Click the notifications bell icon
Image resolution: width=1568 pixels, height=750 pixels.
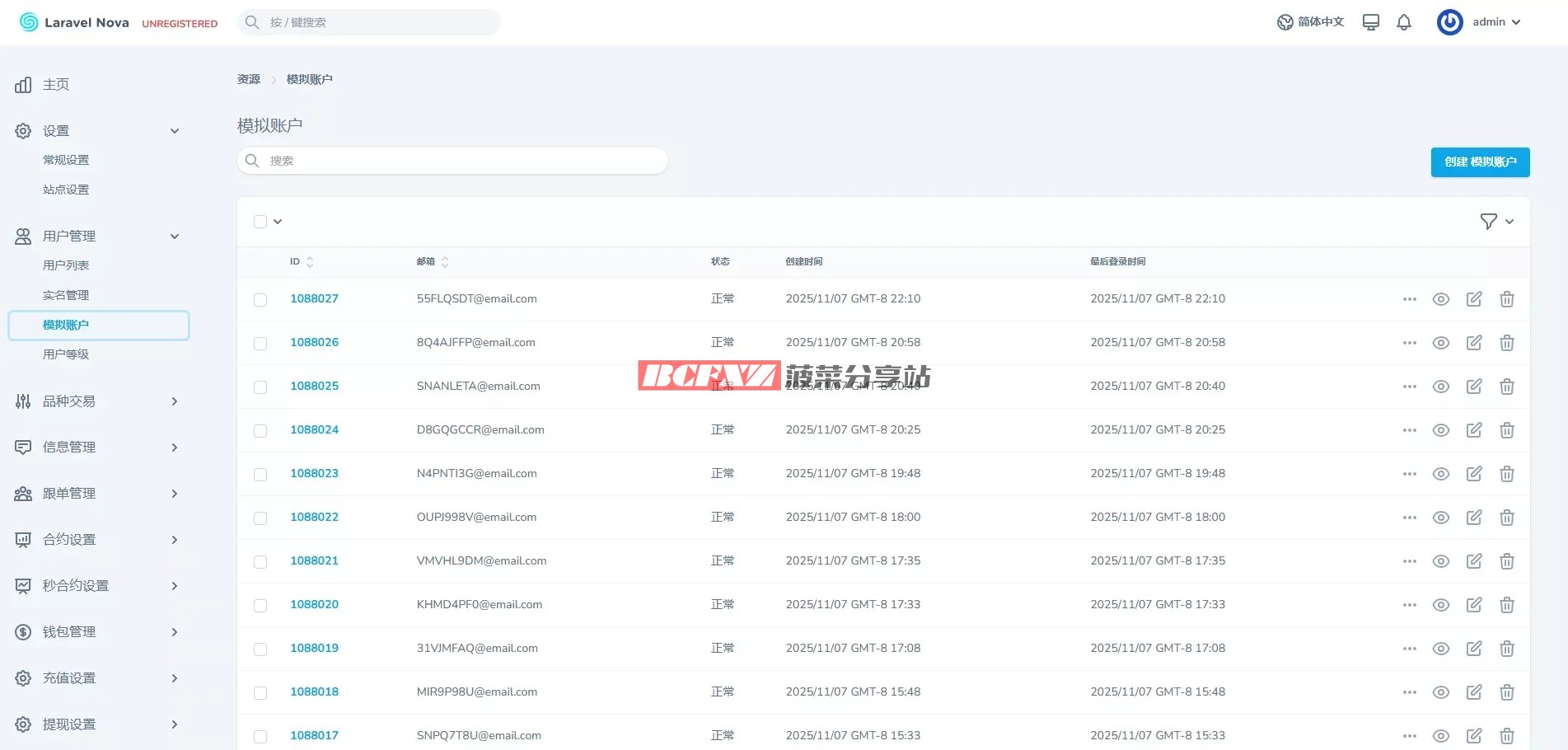(1404, 22)
